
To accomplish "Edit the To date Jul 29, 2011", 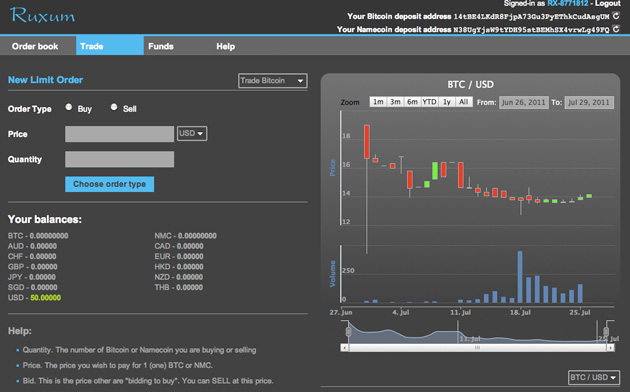I will pos(589,102).
